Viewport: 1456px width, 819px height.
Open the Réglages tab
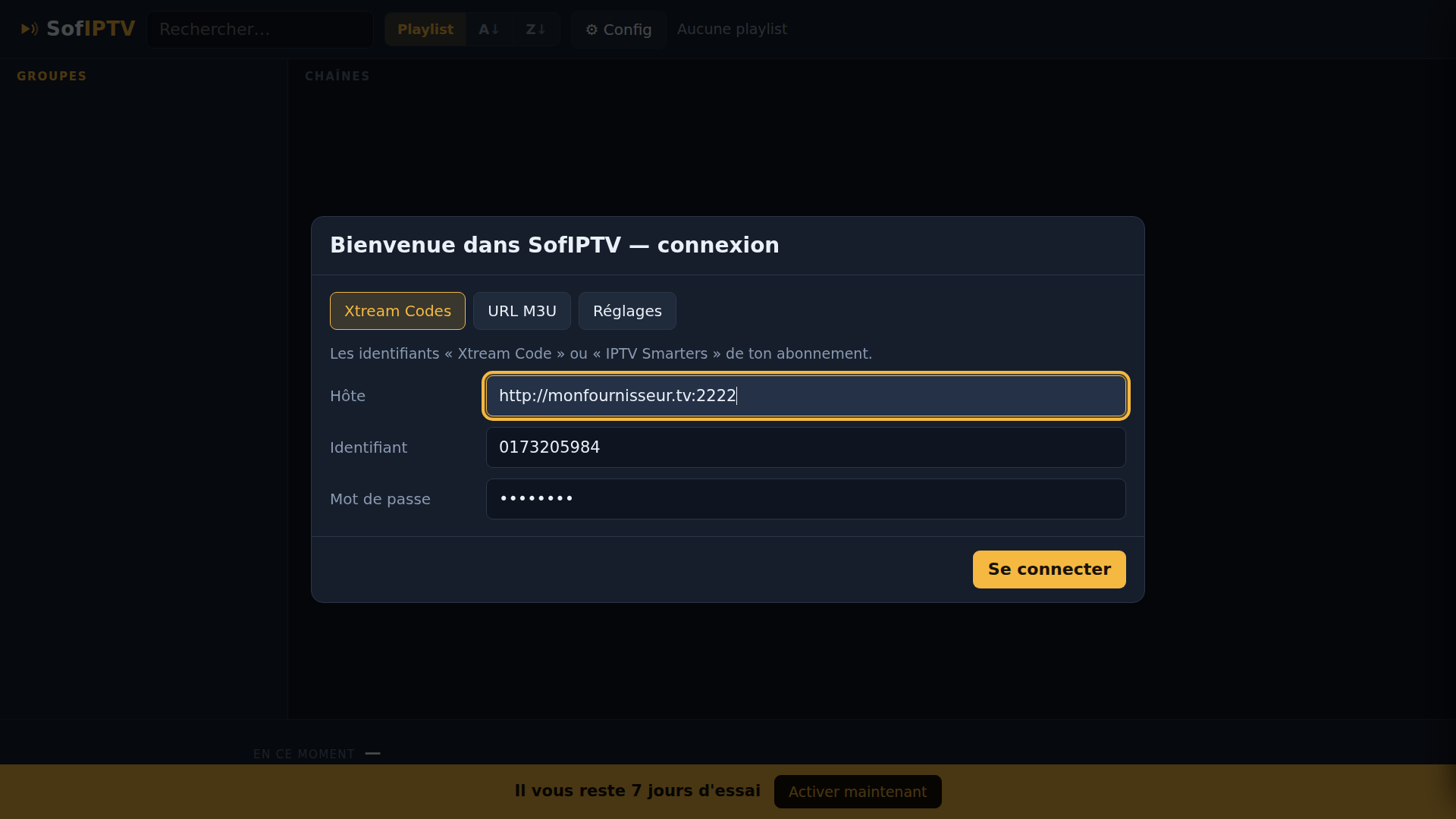tap(627, 311)
